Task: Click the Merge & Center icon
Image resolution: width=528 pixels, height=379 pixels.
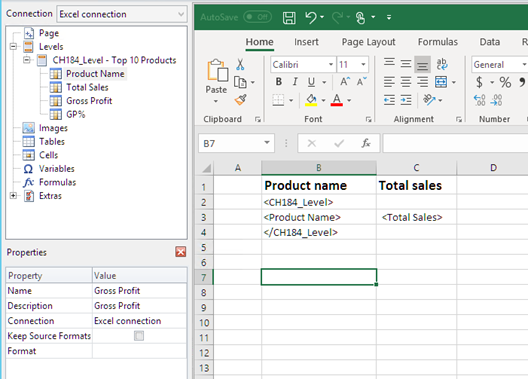Action: (441, 82)
